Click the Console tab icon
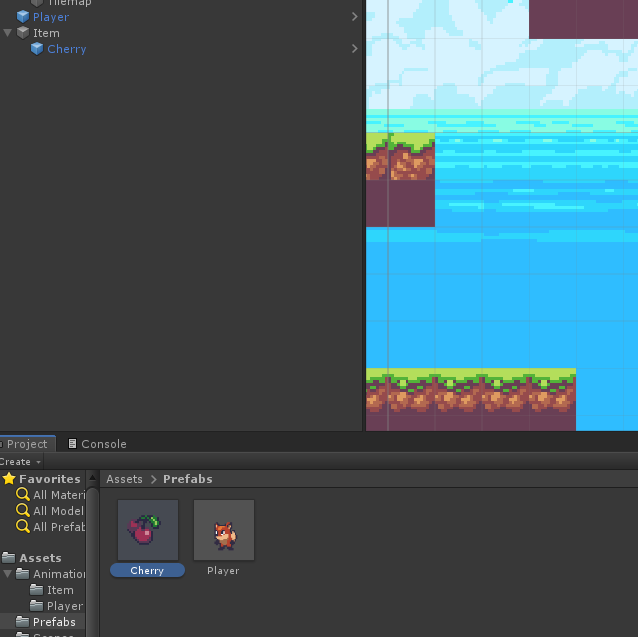This screenshot has width=638, height=637. click(72, 443)
